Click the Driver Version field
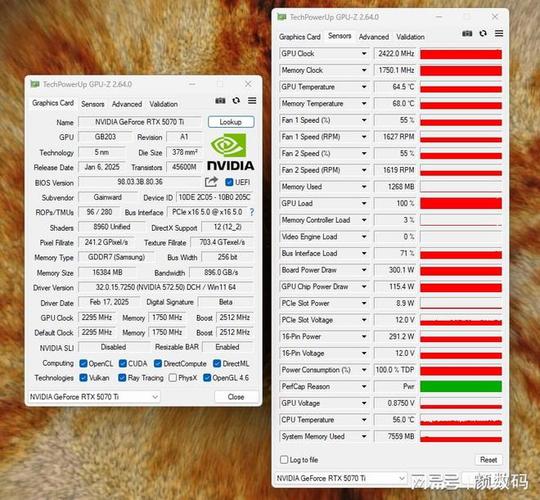This screenshot has height=500, width=540. pos(166,287)
